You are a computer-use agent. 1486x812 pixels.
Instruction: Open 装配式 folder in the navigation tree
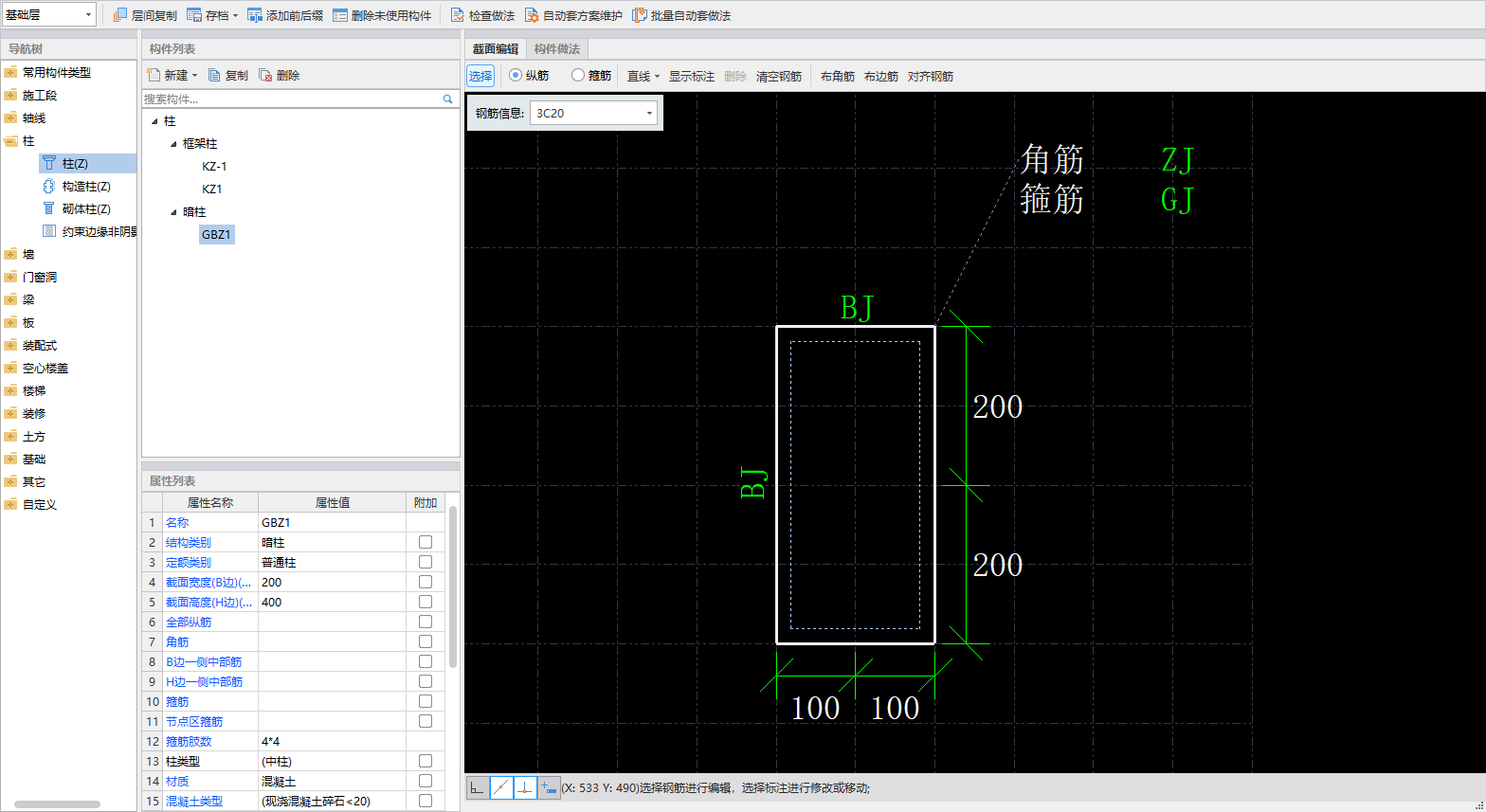click(x=10, y=345)
